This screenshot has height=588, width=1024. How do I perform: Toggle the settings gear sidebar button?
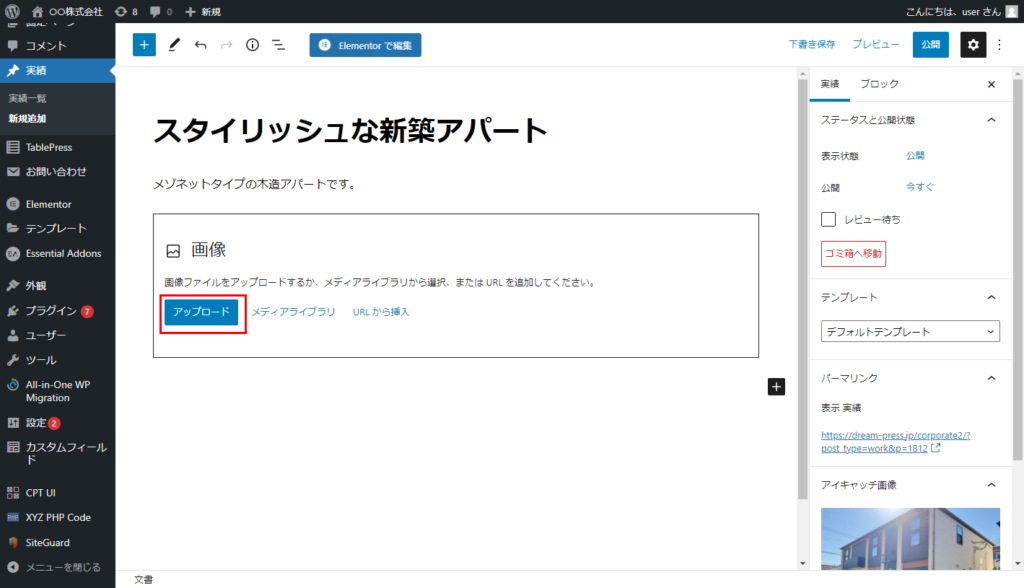[973, 45]
